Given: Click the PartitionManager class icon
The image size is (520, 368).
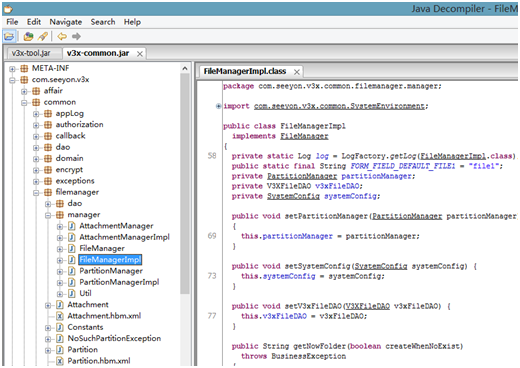Looking at the screenshot, I should 72,271.
